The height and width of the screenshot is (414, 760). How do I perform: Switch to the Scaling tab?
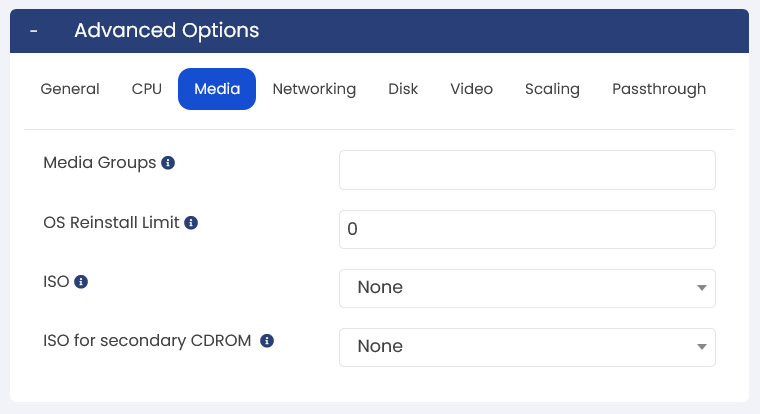pyautogui.click(x=552, y=89)
